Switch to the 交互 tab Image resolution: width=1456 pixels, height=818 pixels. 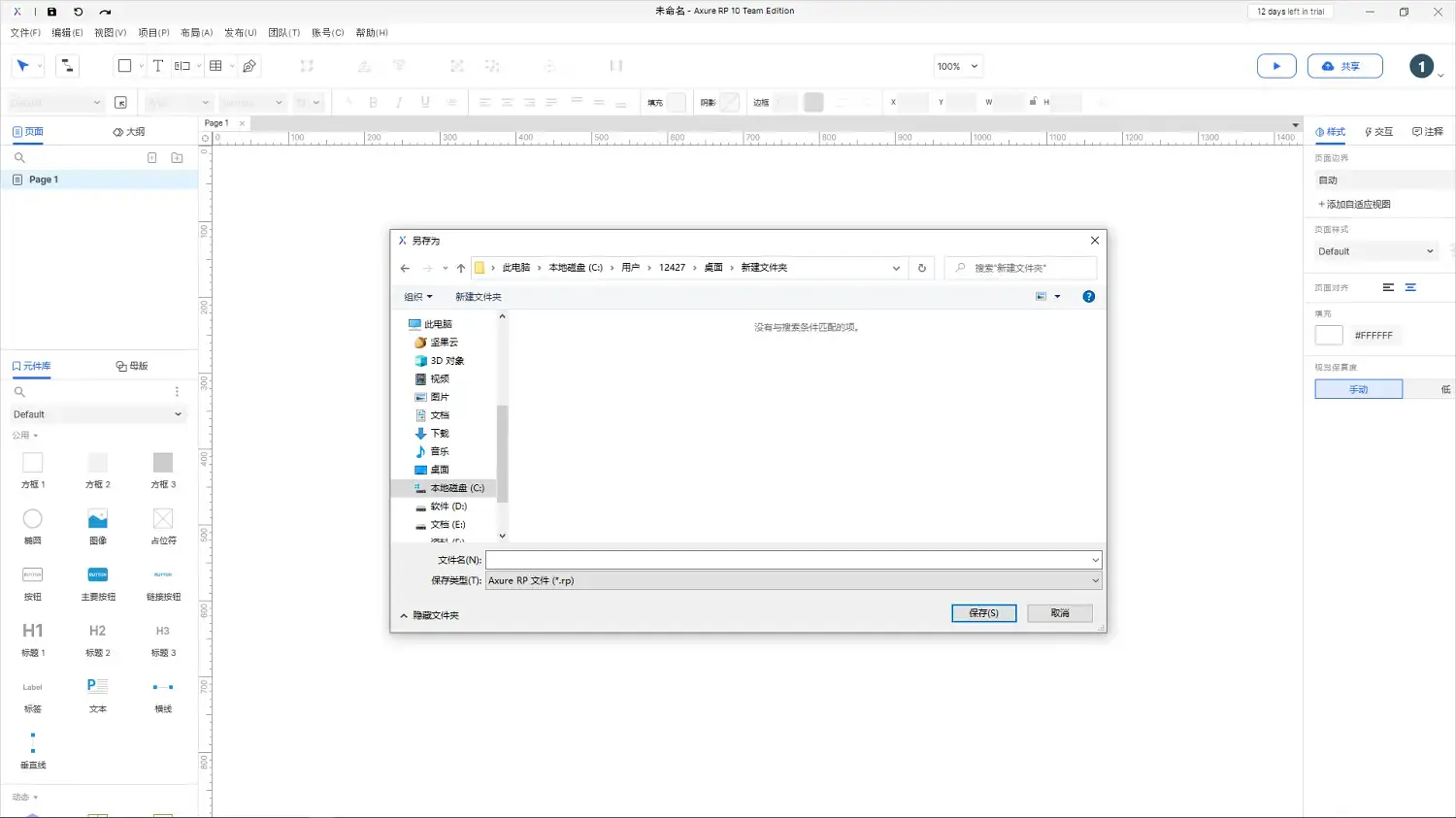pyautogui.click(x=1378, y=132)
